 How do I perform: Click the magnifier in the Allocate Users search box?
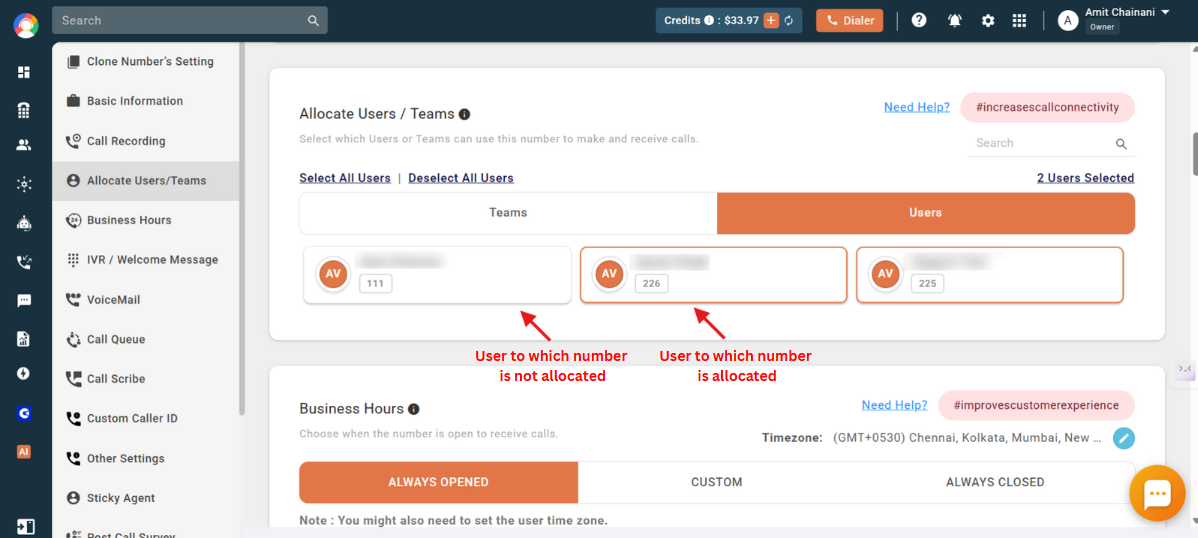coord(1121,144)
